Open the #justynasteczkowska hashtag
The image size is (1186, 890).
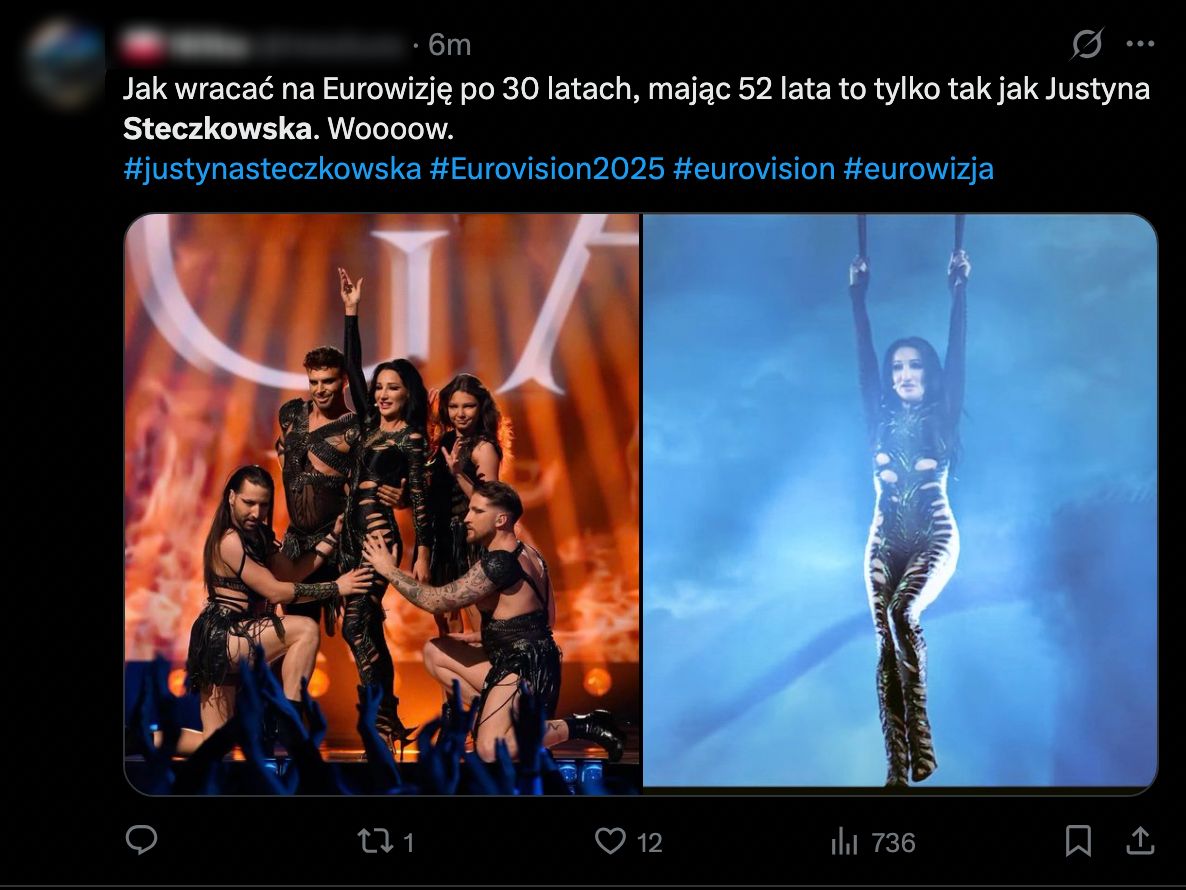[272, 169]
